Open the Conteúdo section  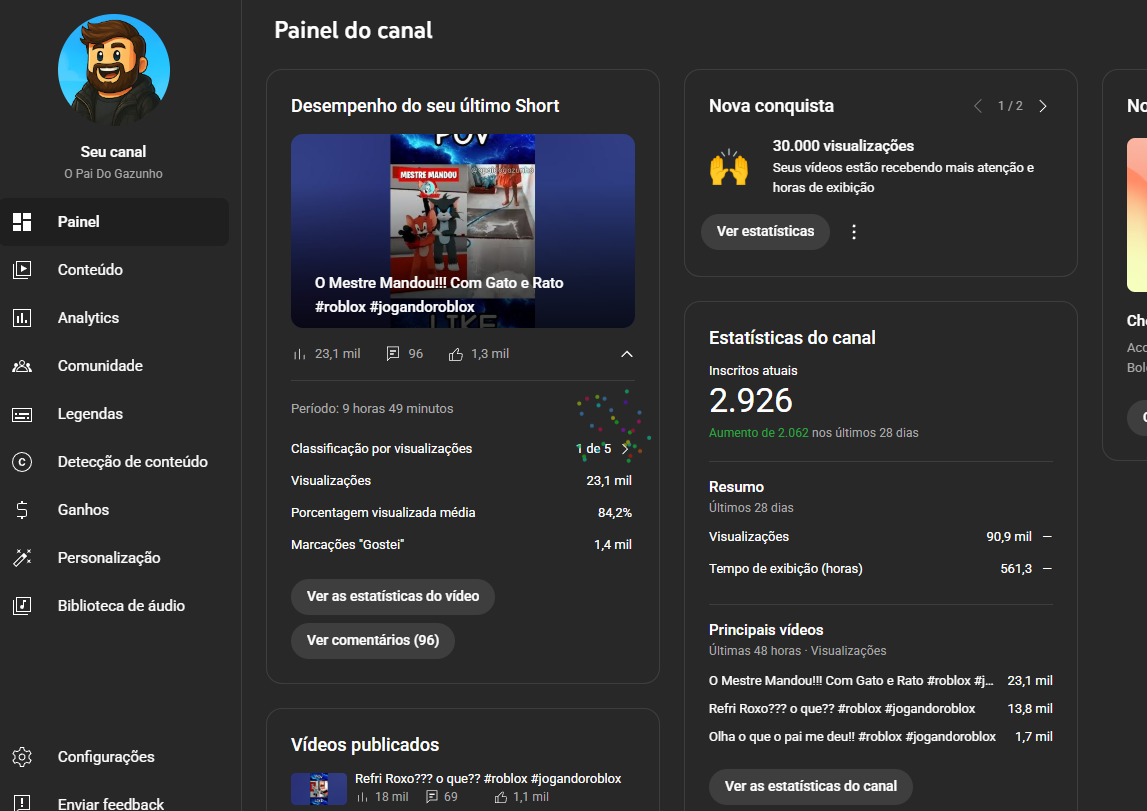click(114, 270)
